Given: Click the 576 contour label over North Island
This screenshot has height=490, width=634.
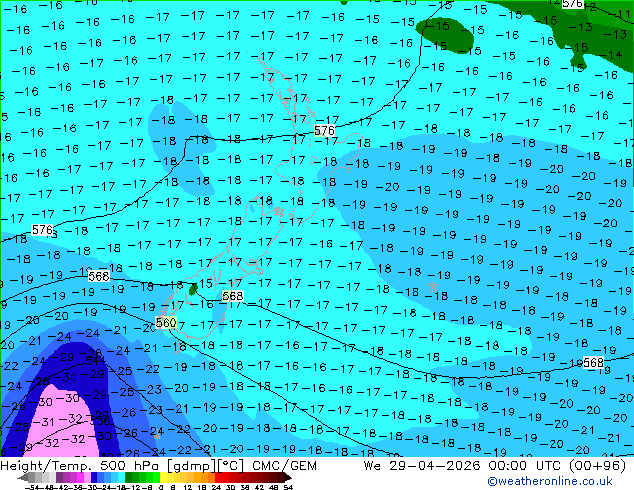Looking at the screenshot, I should point(324,131).
